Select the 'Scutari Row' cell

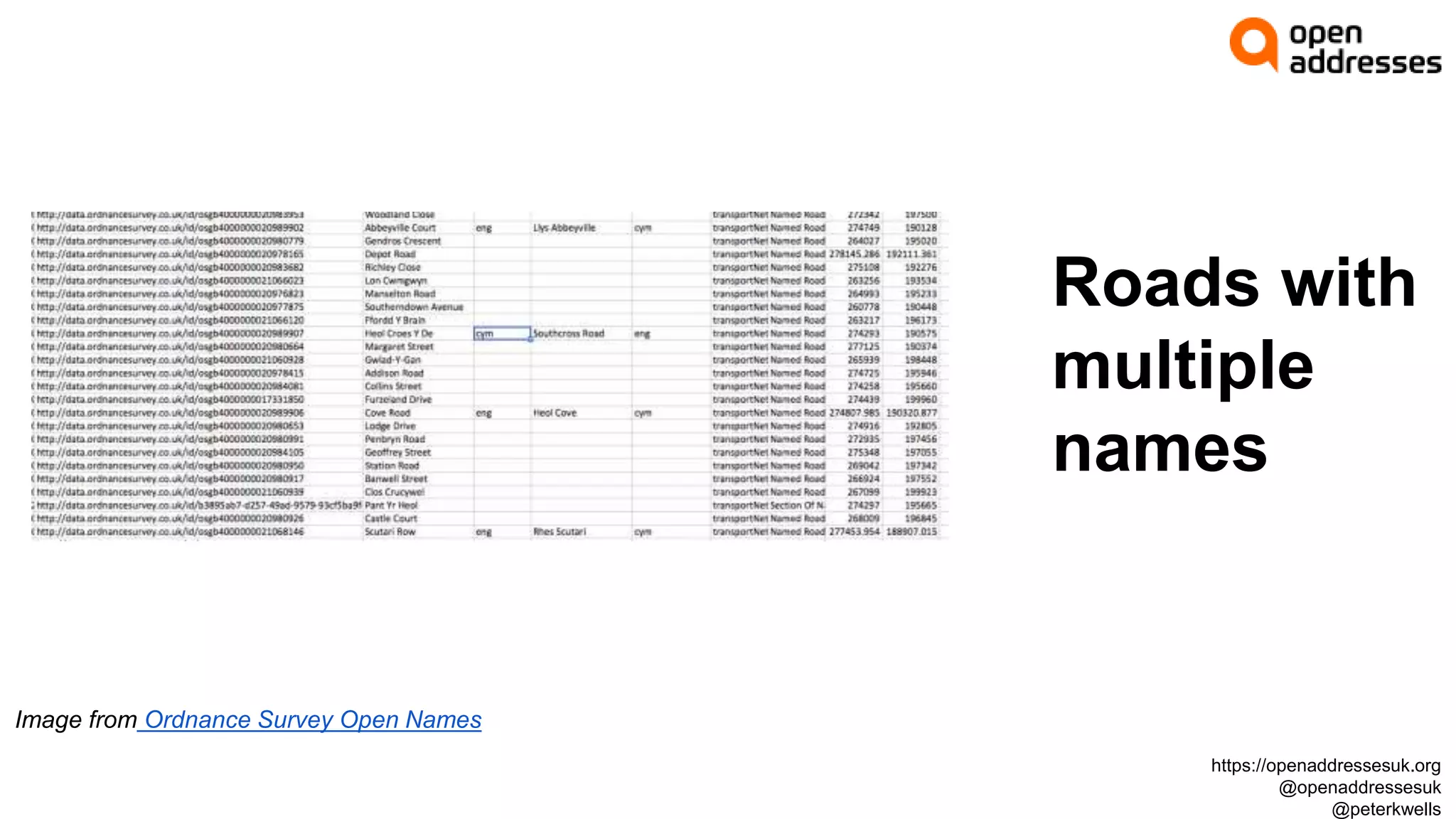pyautogui.click(x=390, y=532)
